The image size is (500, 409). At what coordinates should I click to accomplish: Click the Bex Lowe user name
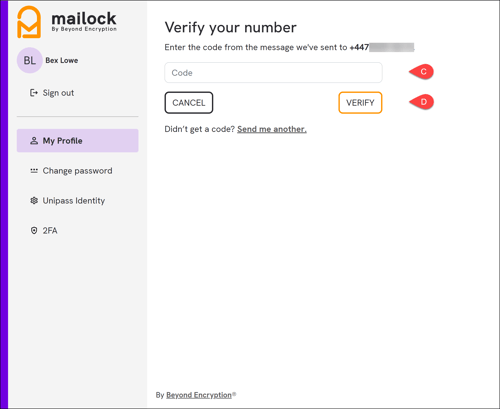pyautogui.click(x=62, y=60)
